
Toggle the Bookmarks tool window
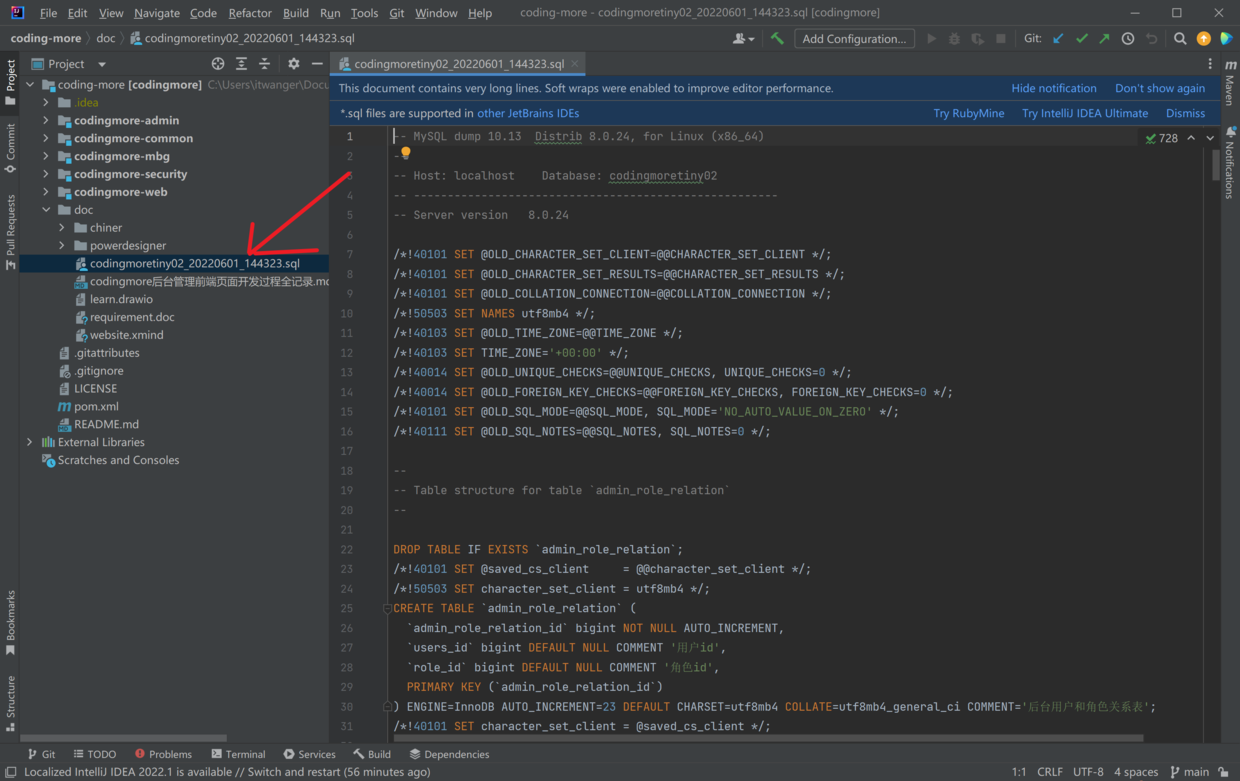(x=11, y=622)
